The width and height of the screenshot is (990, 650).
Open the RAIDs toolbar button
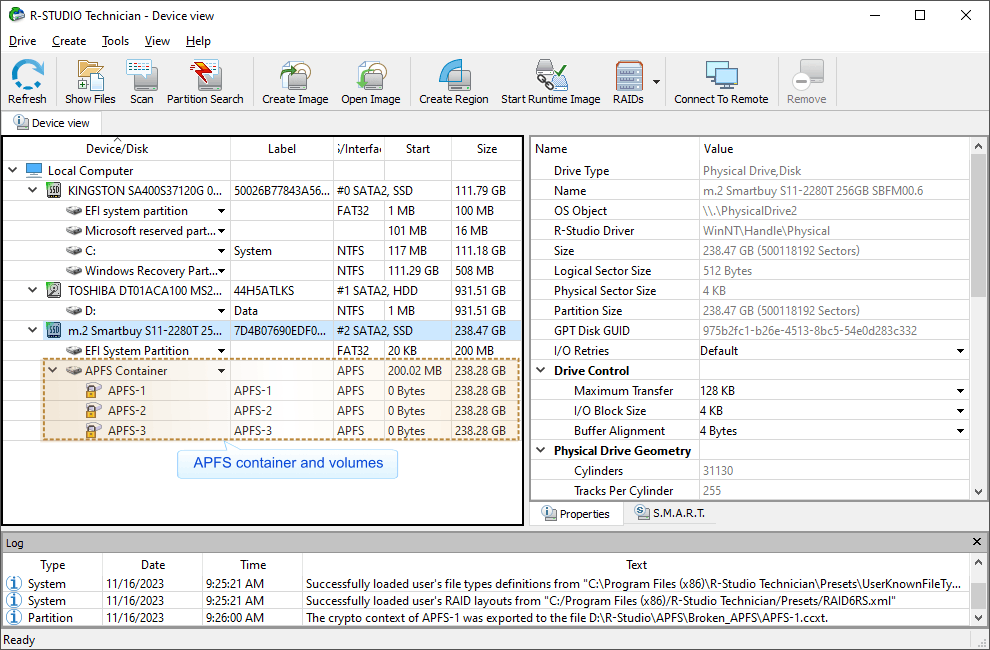(628, 81)
